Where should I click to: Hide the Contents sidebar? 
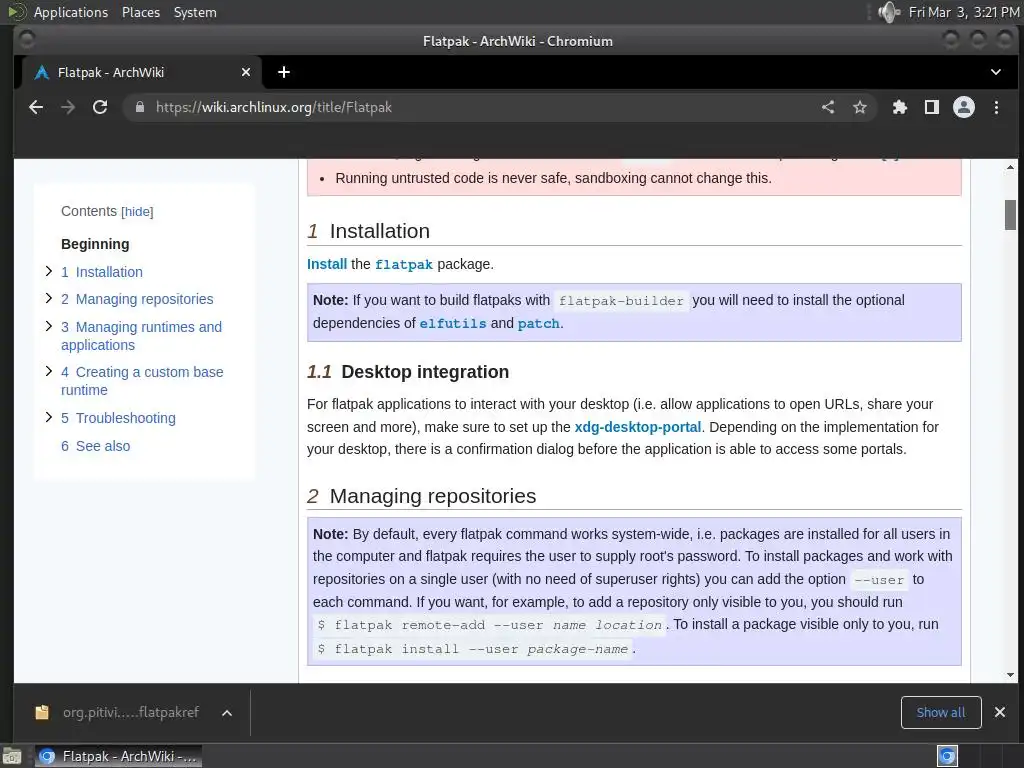click(137, 212)
